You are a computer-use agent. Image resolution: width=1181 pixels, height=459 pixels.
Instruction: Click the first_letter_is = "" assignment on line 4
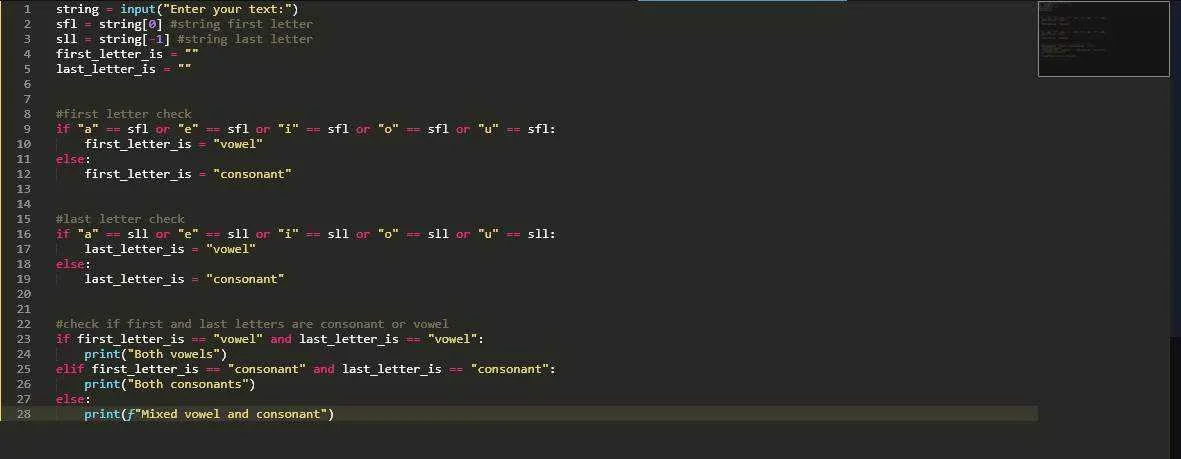point(127,54)
